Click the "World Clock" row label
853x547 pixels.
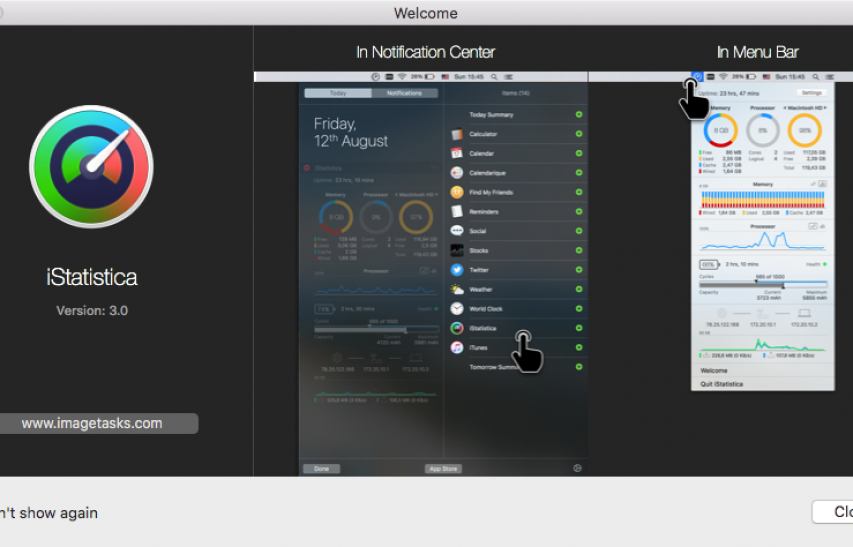[x=486, y=309]
